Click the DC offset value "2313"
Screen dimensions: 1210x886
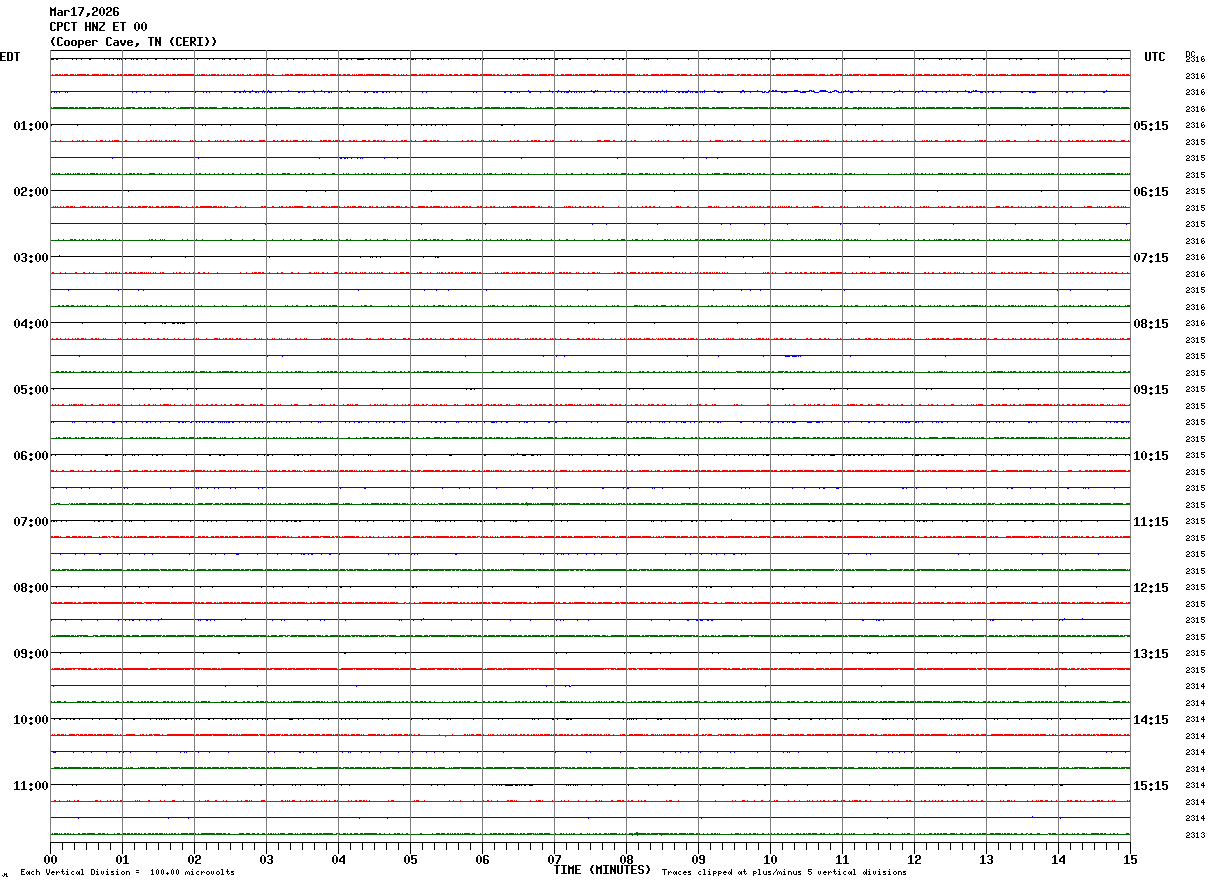tap(1194, 835)
